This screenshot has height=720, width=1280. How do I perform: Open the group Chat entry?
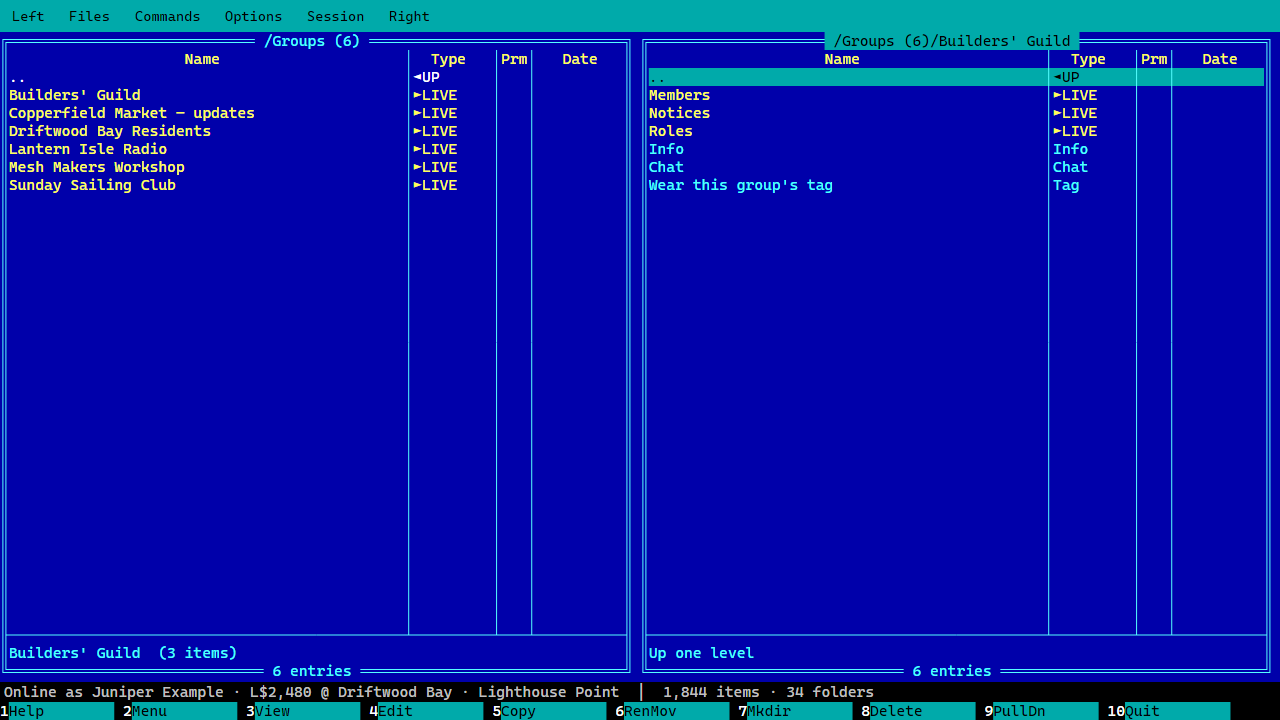[956, 167]
